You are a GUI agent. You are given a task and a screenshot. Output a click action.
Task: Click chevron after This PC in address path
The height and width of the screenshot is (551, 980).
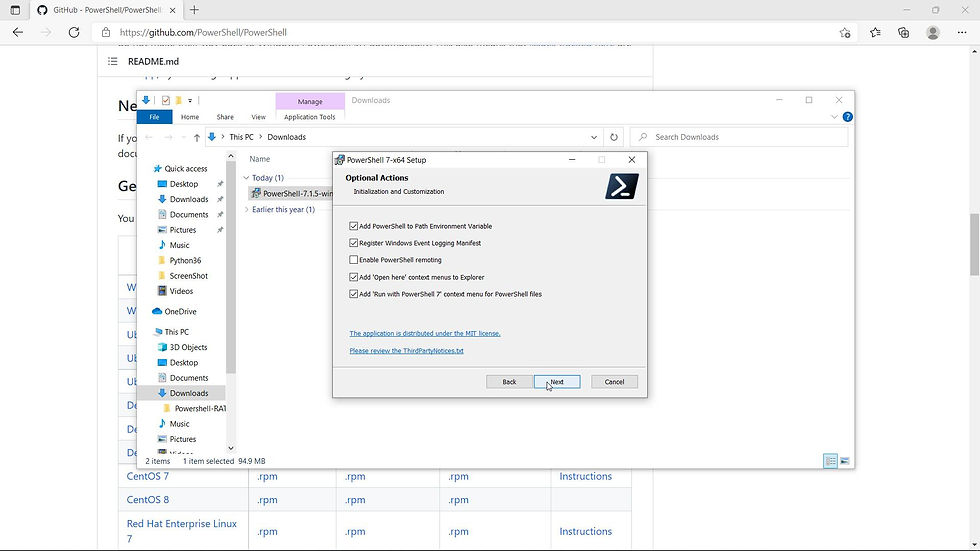click(x=261, y=137)
